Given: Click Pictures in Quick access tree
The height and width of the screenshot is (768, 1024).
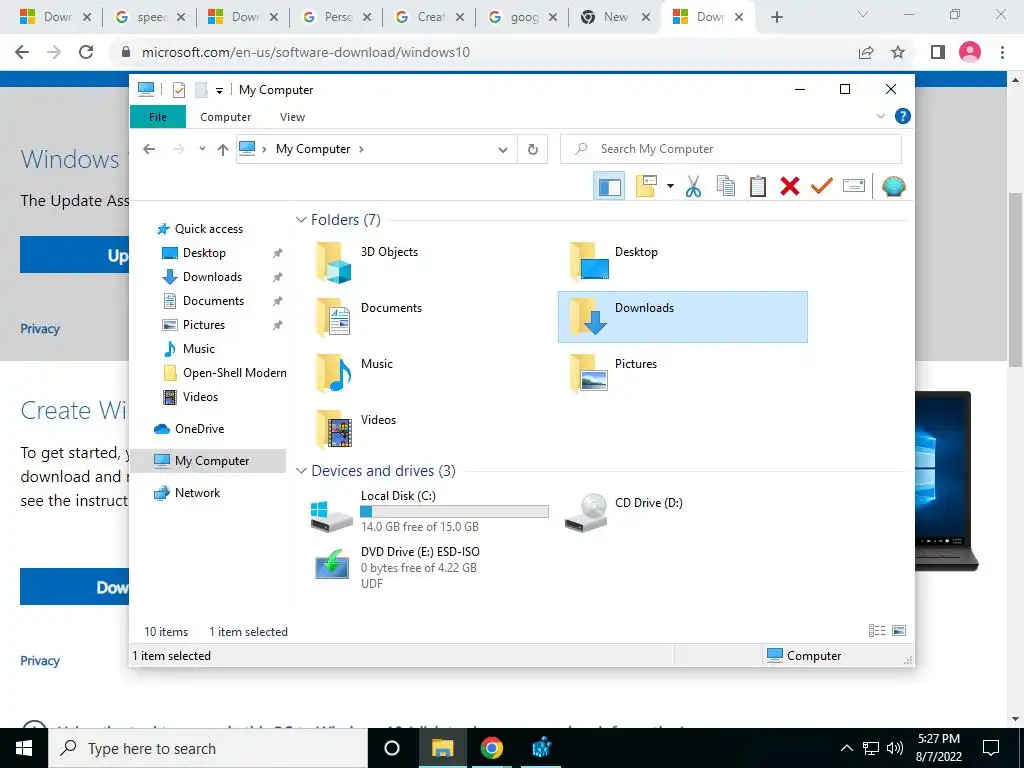Looking at the screenshot, I should coord(203,325).
